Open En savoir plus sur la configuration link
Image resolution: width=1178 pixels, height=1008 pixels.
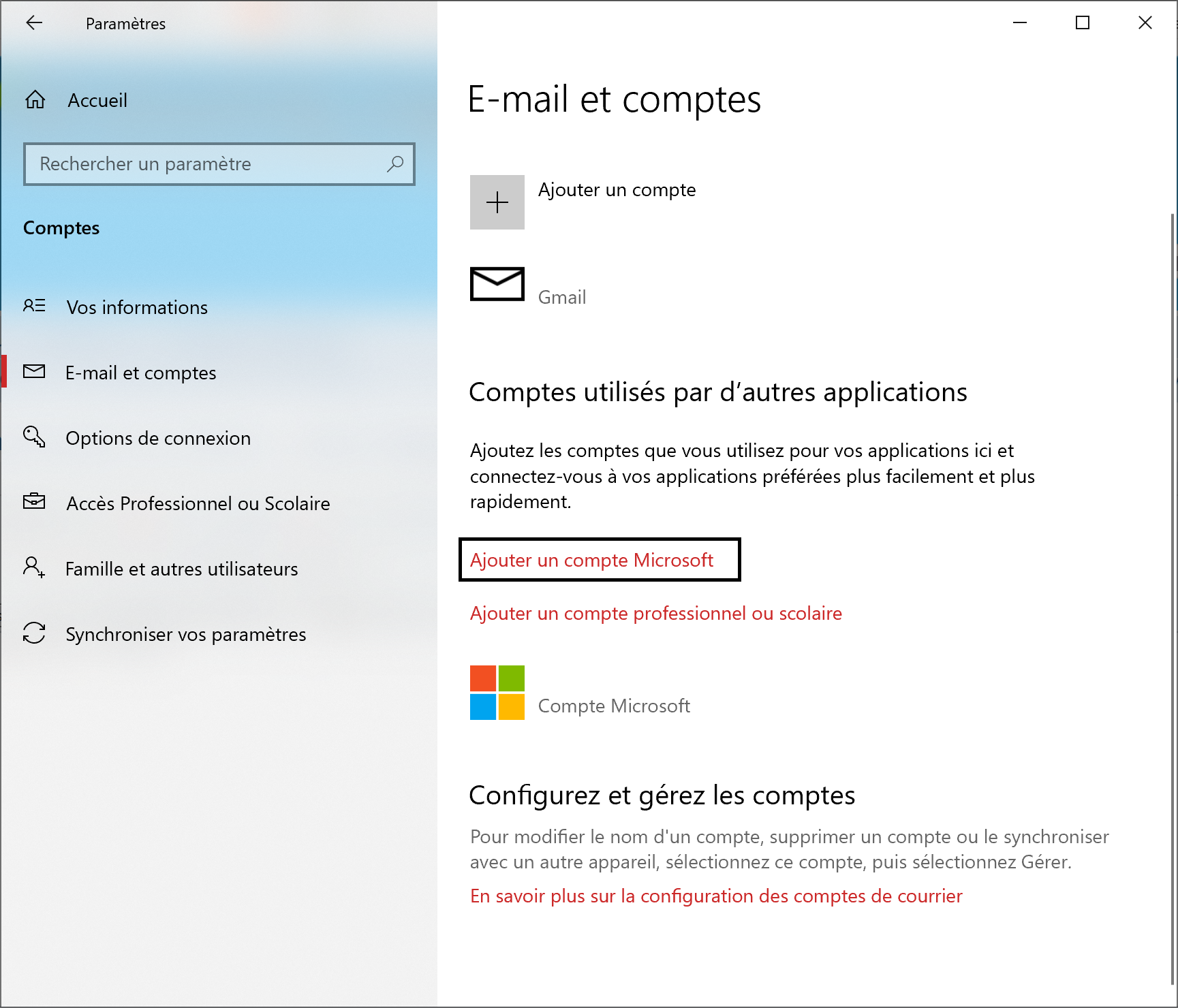pyautogui.click(x=716, y=896)
